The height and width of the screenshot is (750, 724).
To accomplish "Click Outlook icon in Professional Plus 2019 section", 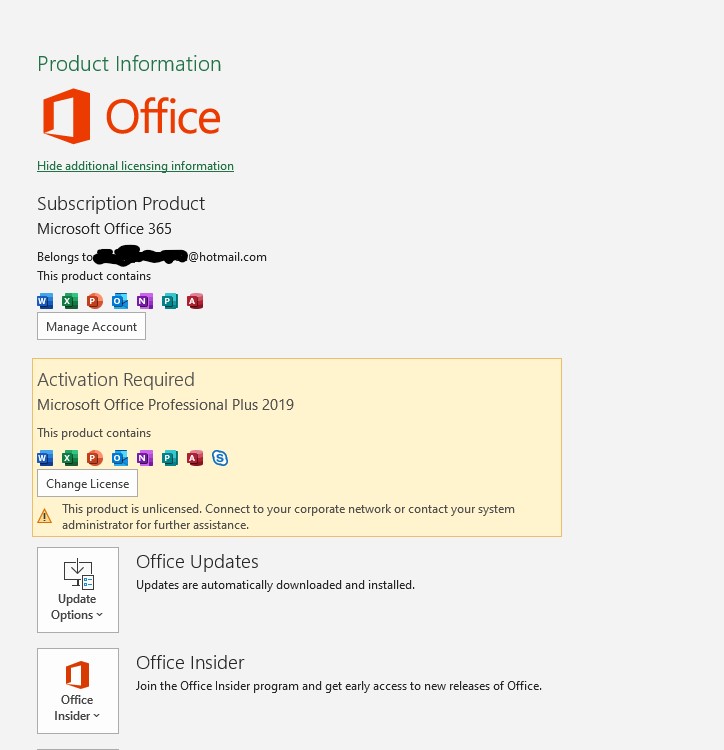I will coord(120,458).
